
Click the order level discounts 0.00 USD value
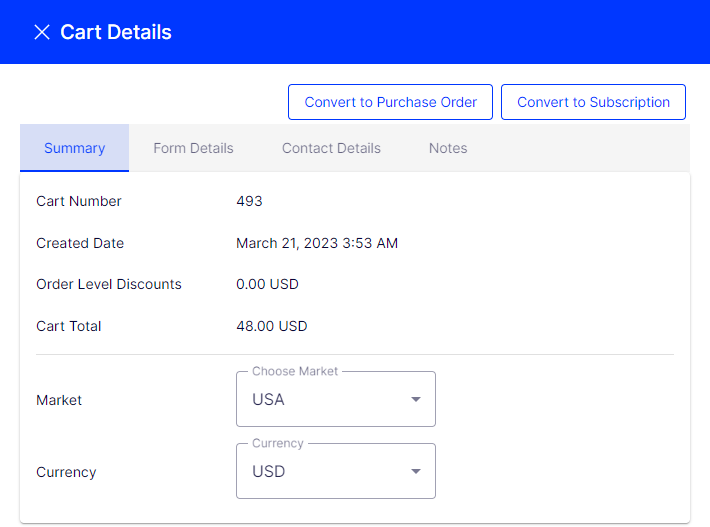[x=267, y=284]
